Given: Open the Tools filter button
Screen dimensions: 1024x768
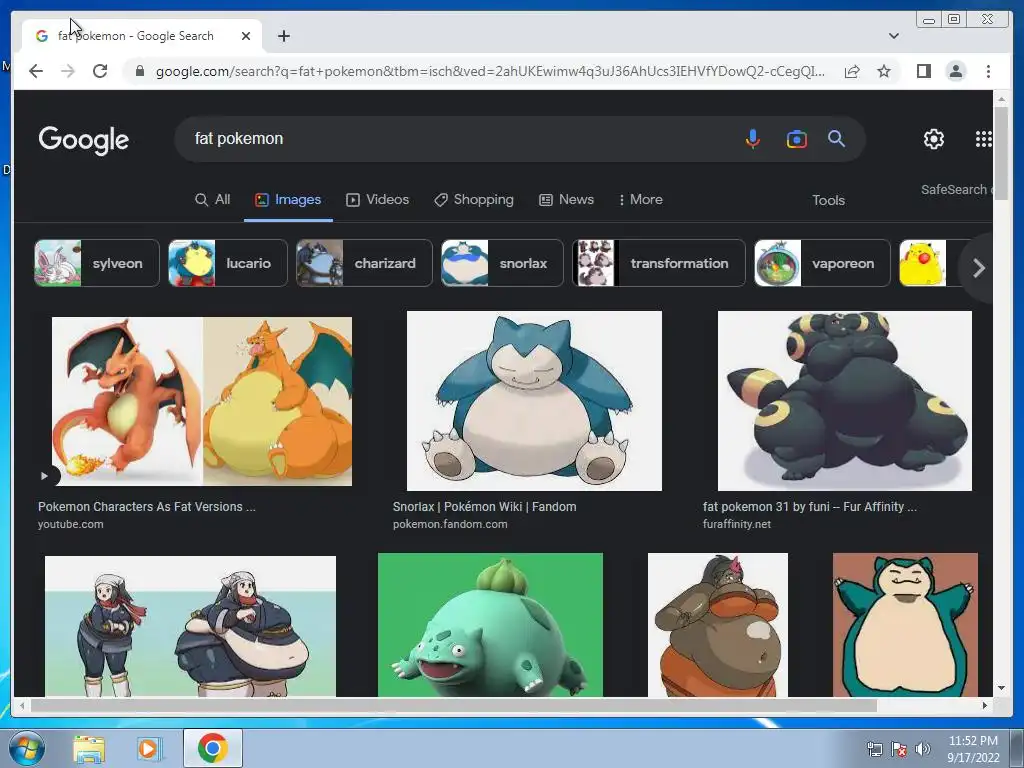Looking at the screenshot, I should coord(828,200).
